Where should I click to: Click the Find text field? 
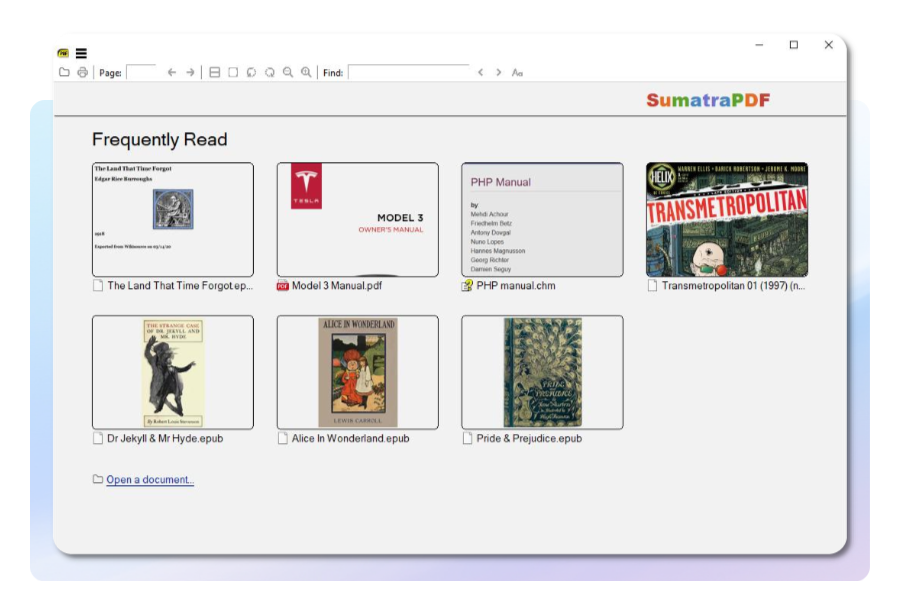pyautogui.click(x=409, y=72)
